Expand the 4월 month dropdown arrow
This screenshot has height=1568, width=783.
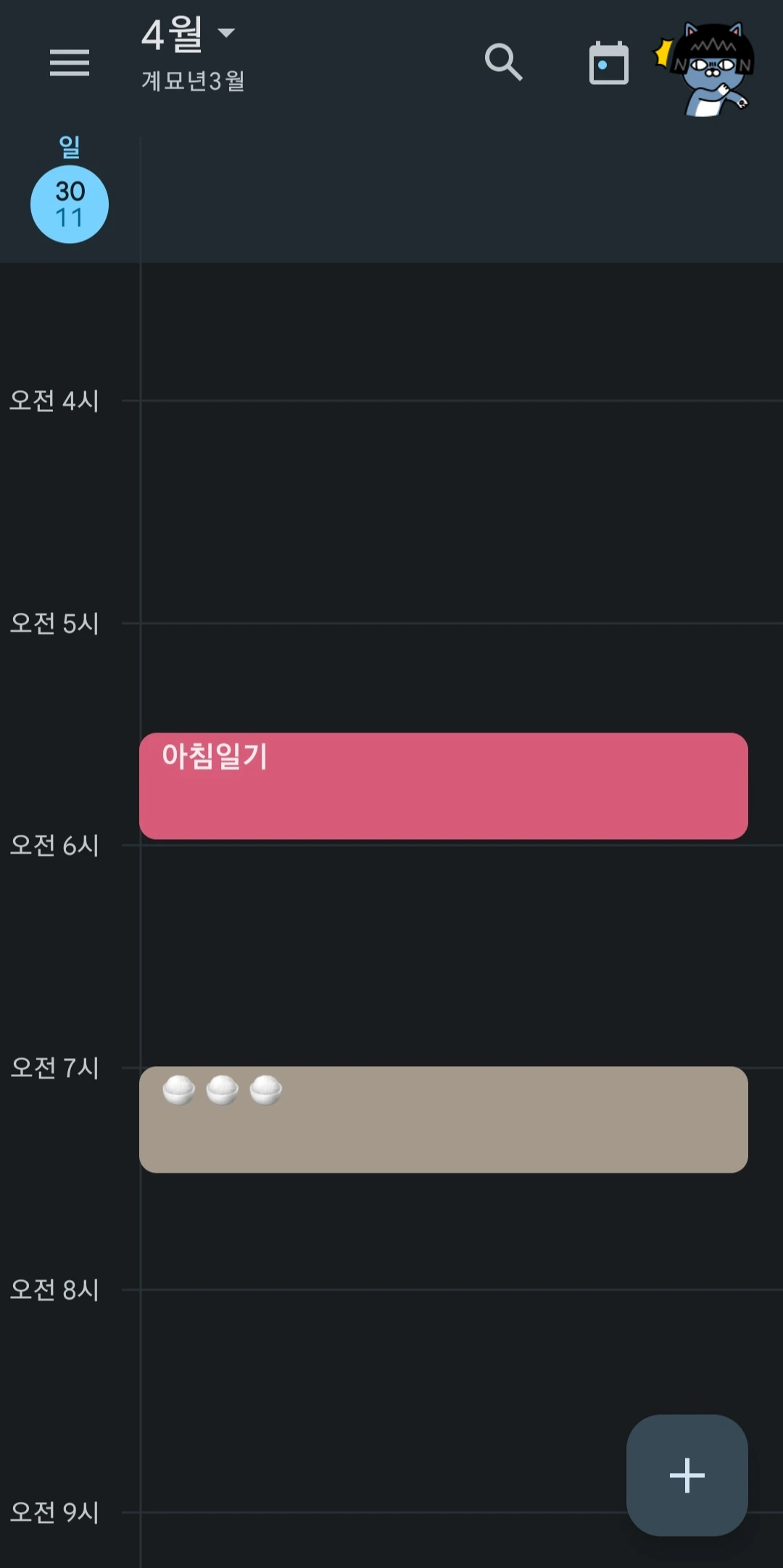(x=226, y=33)
